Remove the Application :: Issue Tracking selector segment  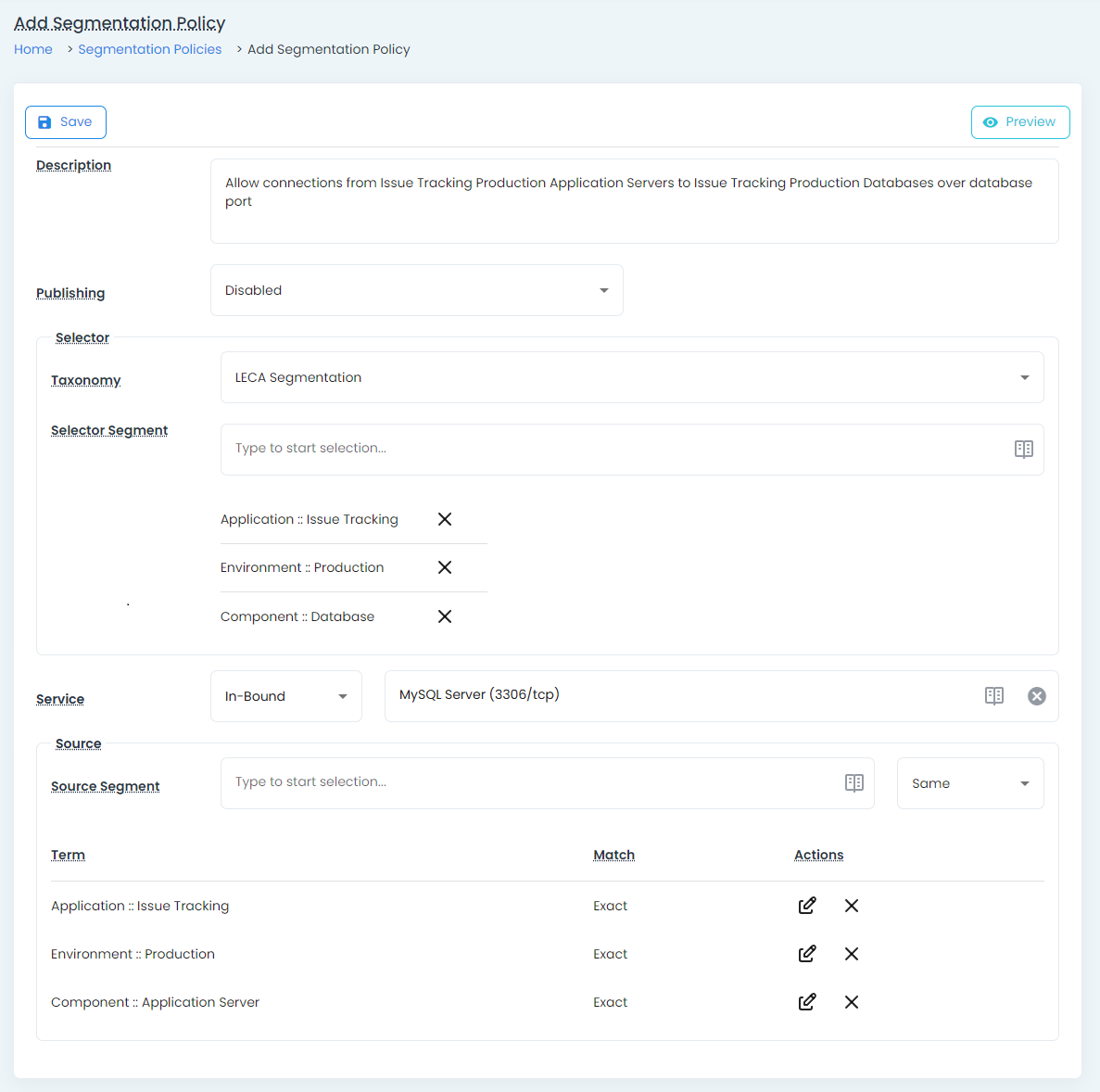(445, 519)
